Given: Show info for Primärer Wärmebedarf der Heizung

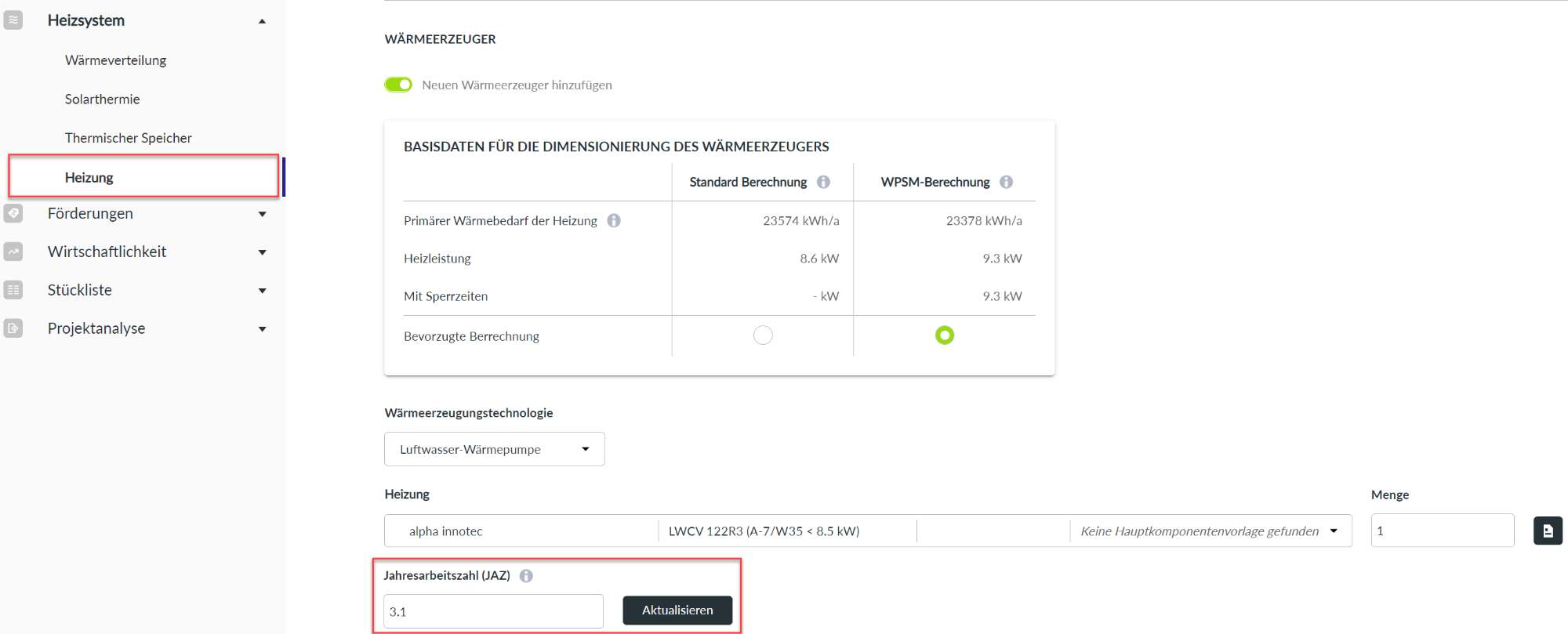Looking at the screenshot, I should (x=614, y=221).
